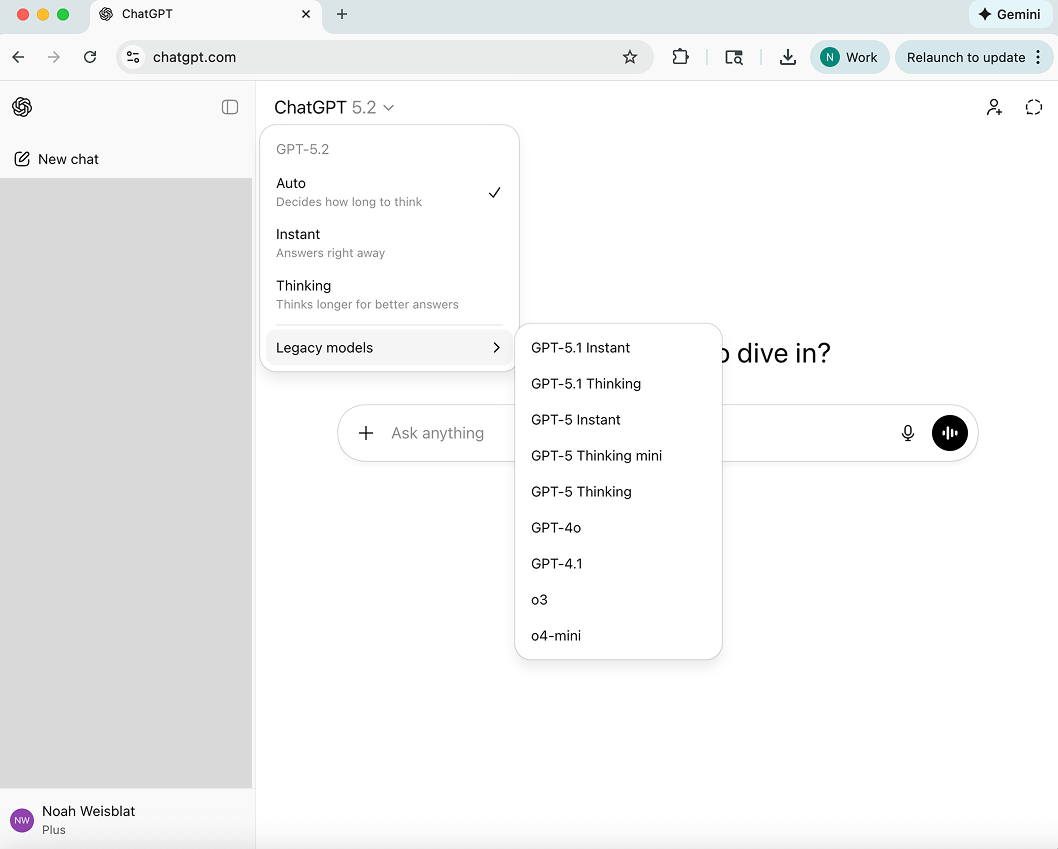Select Auto thinking mode
Screen dimensions: 1058x849
(389, 192)
